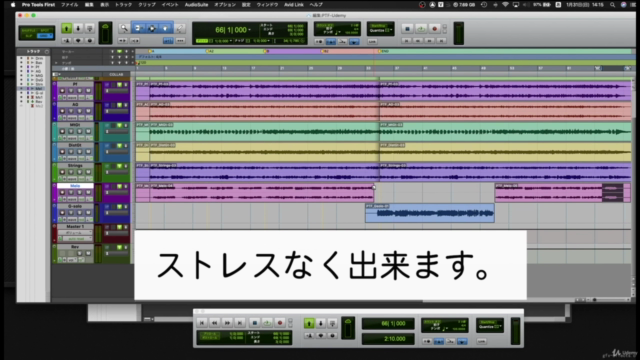Image resolution: width=640 pixels, height=360 pixels.
Task: Enable Shuffle edit mode
Action: 29,31
